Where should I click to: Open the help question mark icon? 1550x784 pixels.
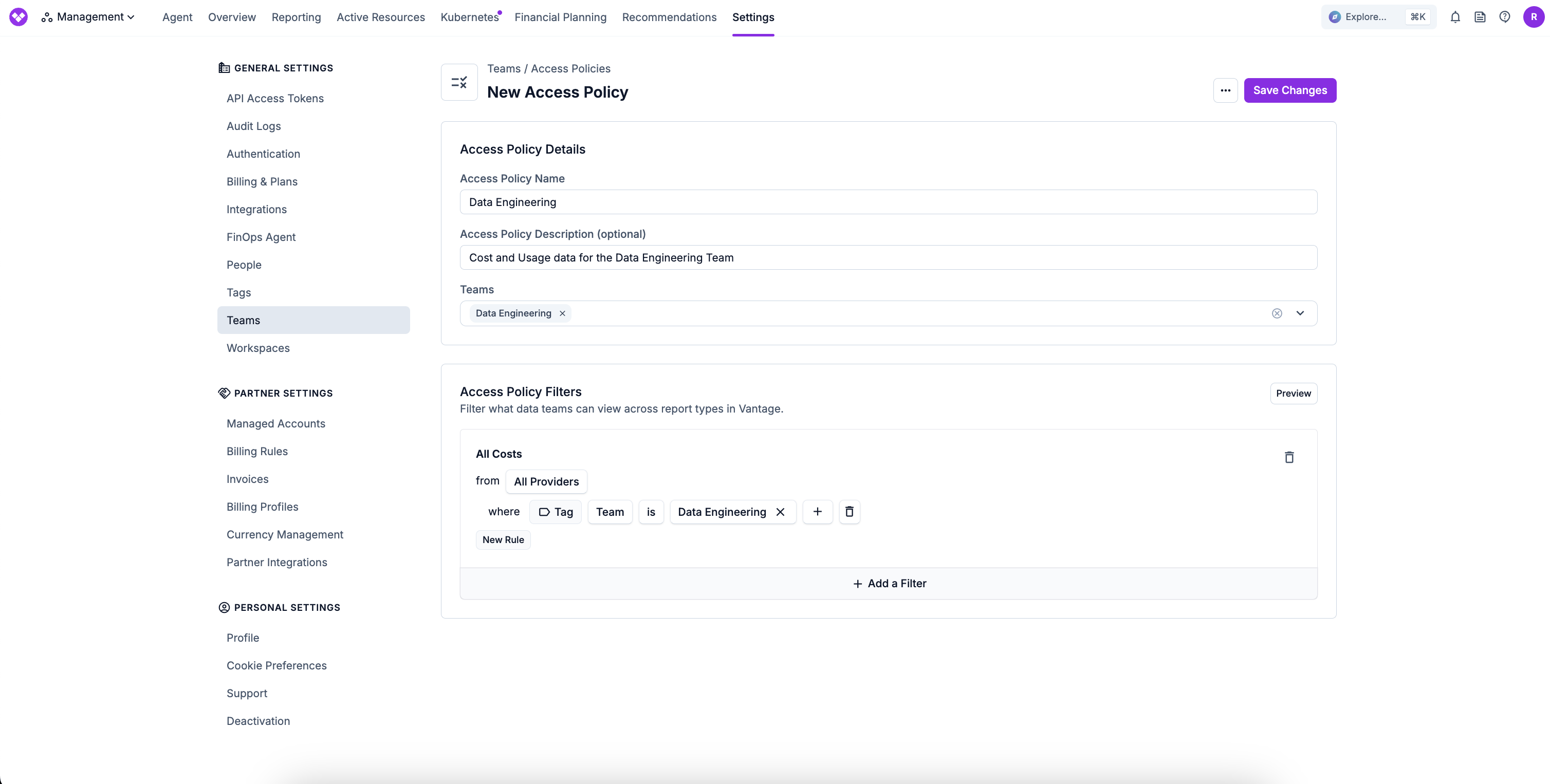coord(1504,17)
